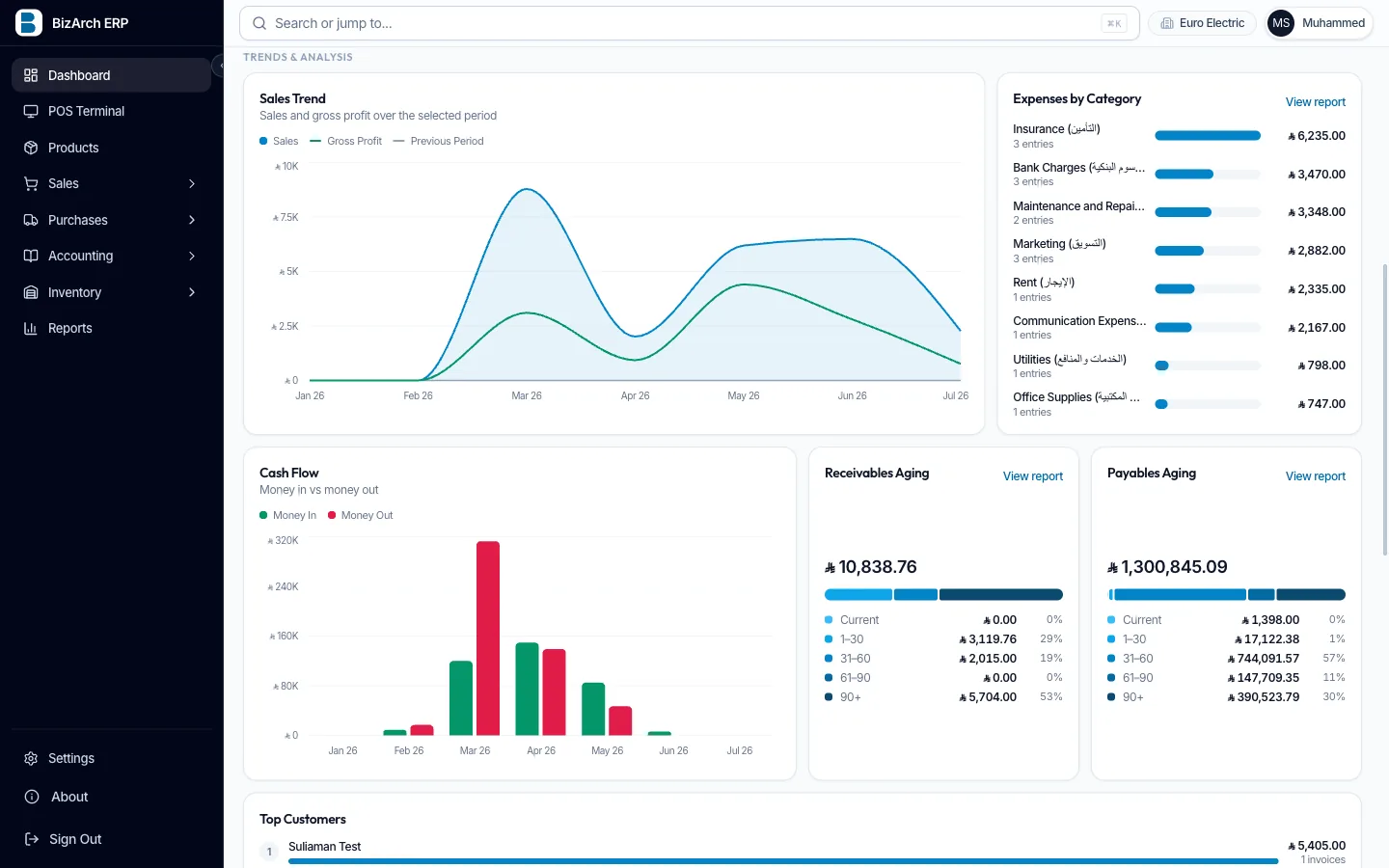Toggle the Sales series in Sales Trend legend
The height and width of the screenshot is (868, 1389).
click(x=279, y=141)
